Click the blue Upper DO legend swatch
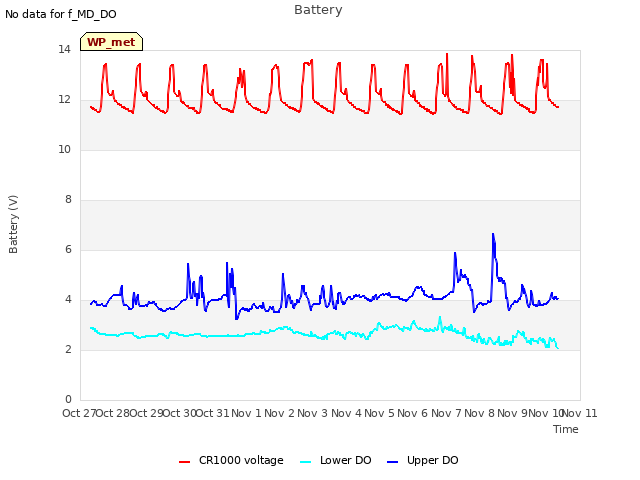The height and width of the screenshot is (480, 640). (x=392, y=462)
